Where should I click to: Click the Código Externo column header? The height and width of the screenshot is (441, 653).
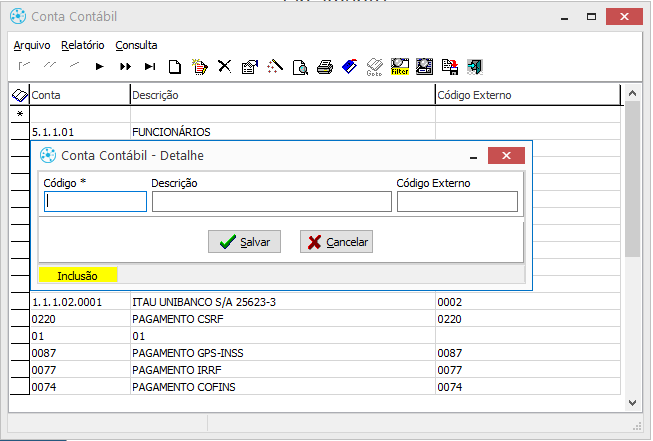point(528,95)
